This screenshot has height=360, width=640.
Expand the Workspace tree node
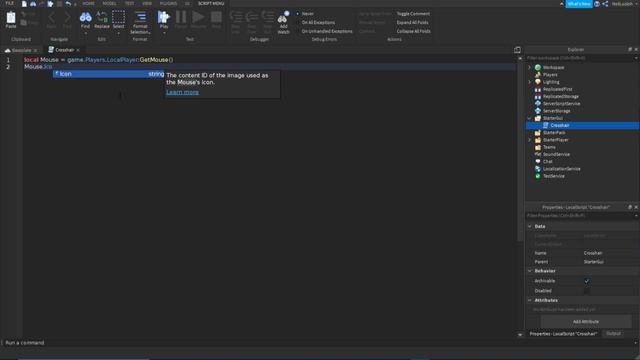pyautogui.click(x=530, y=67)
